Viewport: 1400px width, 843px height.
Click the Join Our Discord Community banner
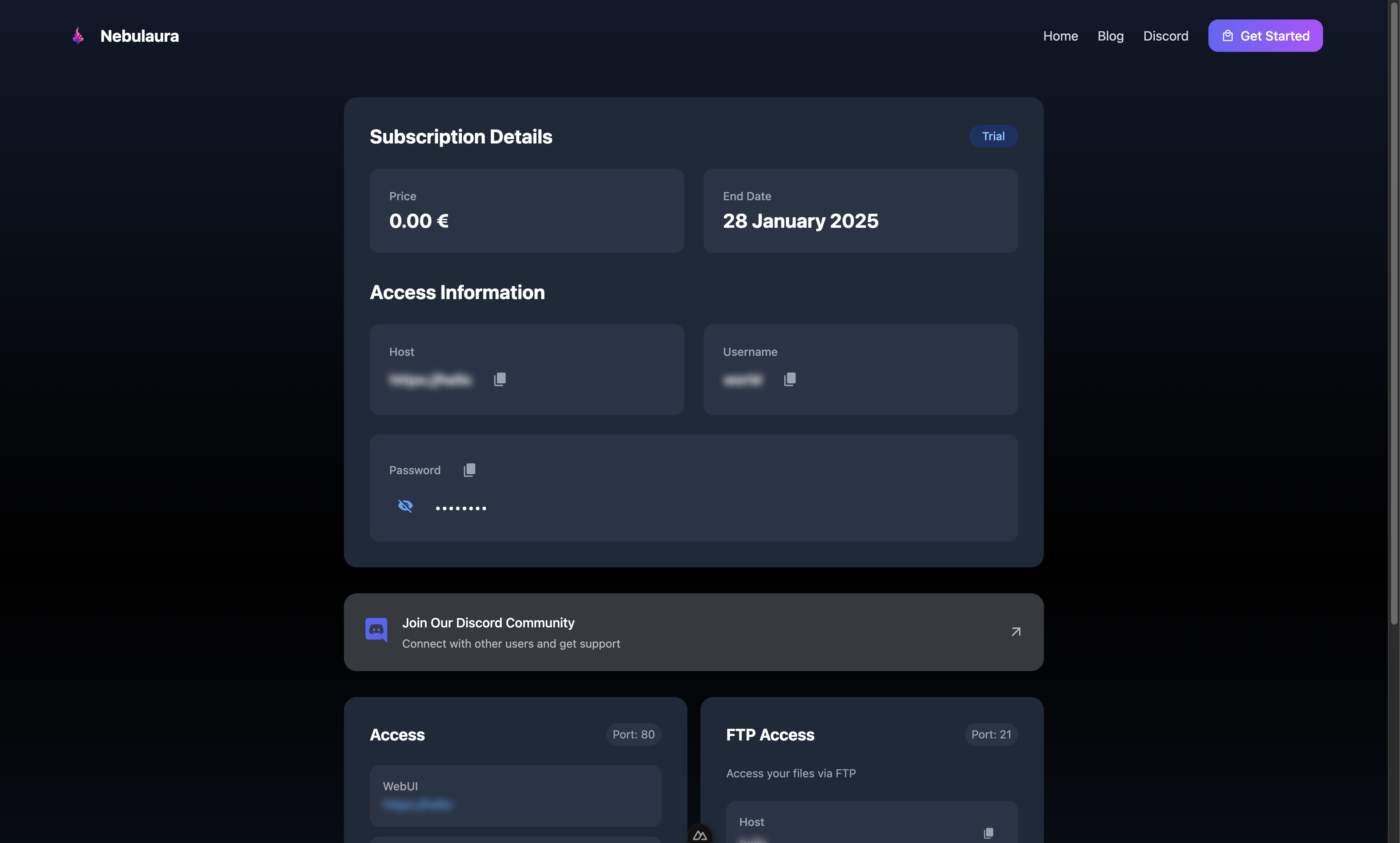pos(693,632)
